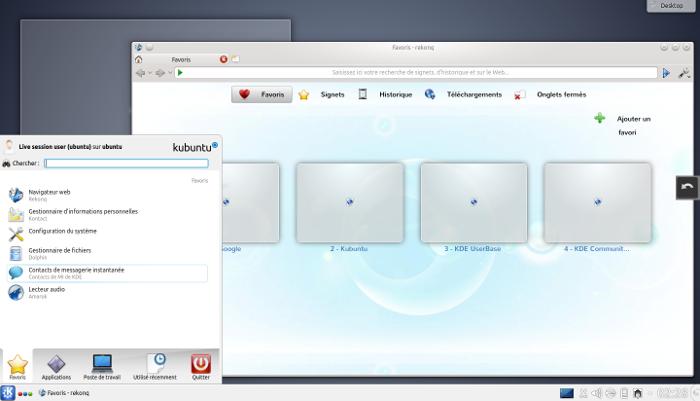Image resolution: width=700 pixels, height=401 pixels.
Task: Open the rekonq tools wrench menu
Action: (684, 73)
